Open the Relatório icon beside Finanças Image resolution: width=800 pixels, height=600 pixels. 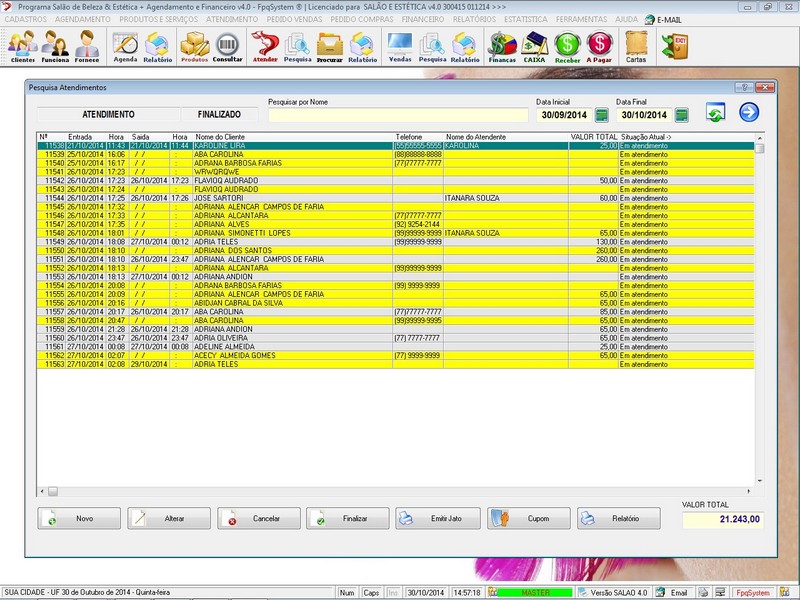[465, 46]
